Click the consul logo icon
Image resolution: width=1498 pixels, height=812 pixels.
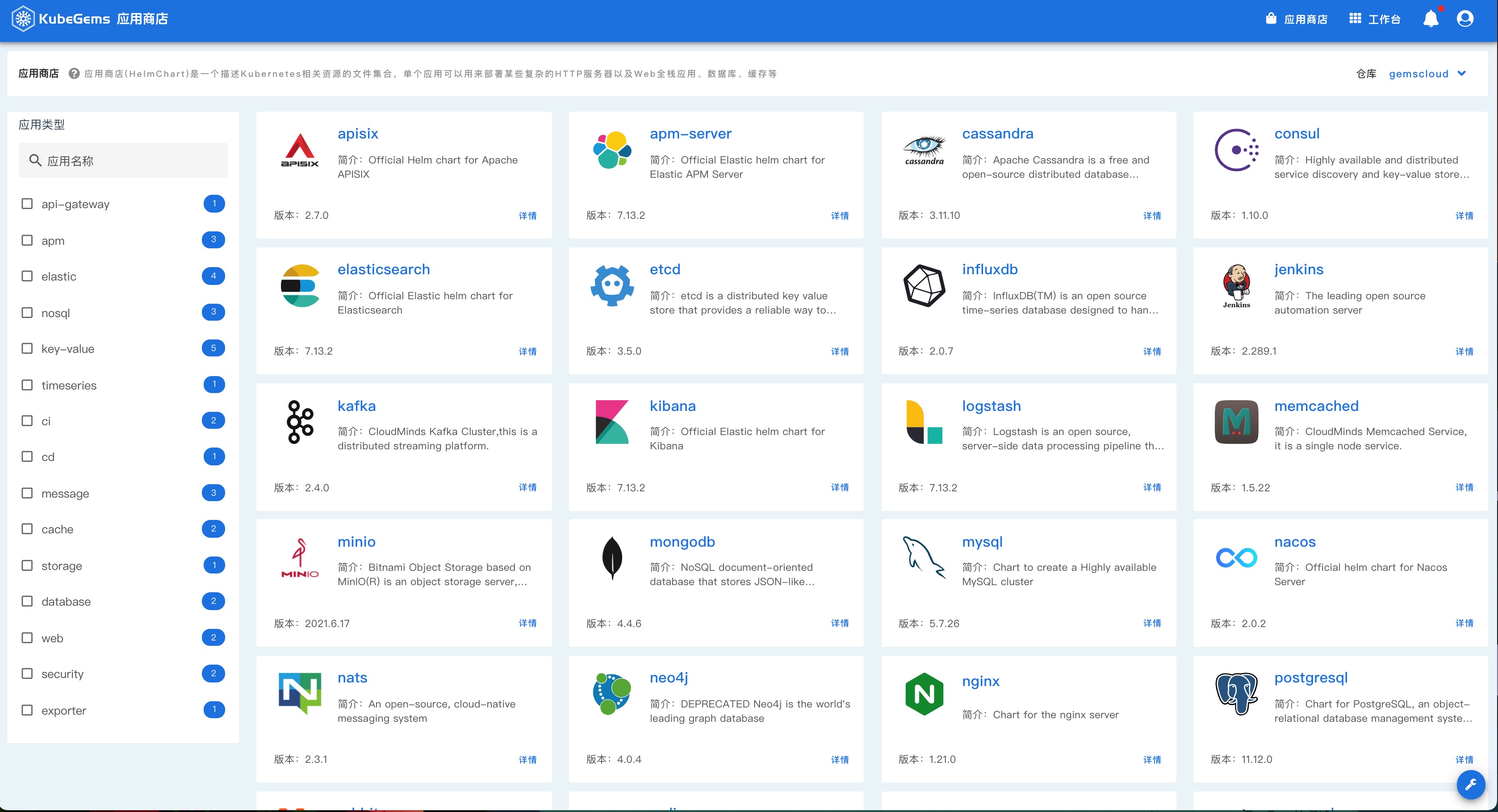click(1236, 150)
